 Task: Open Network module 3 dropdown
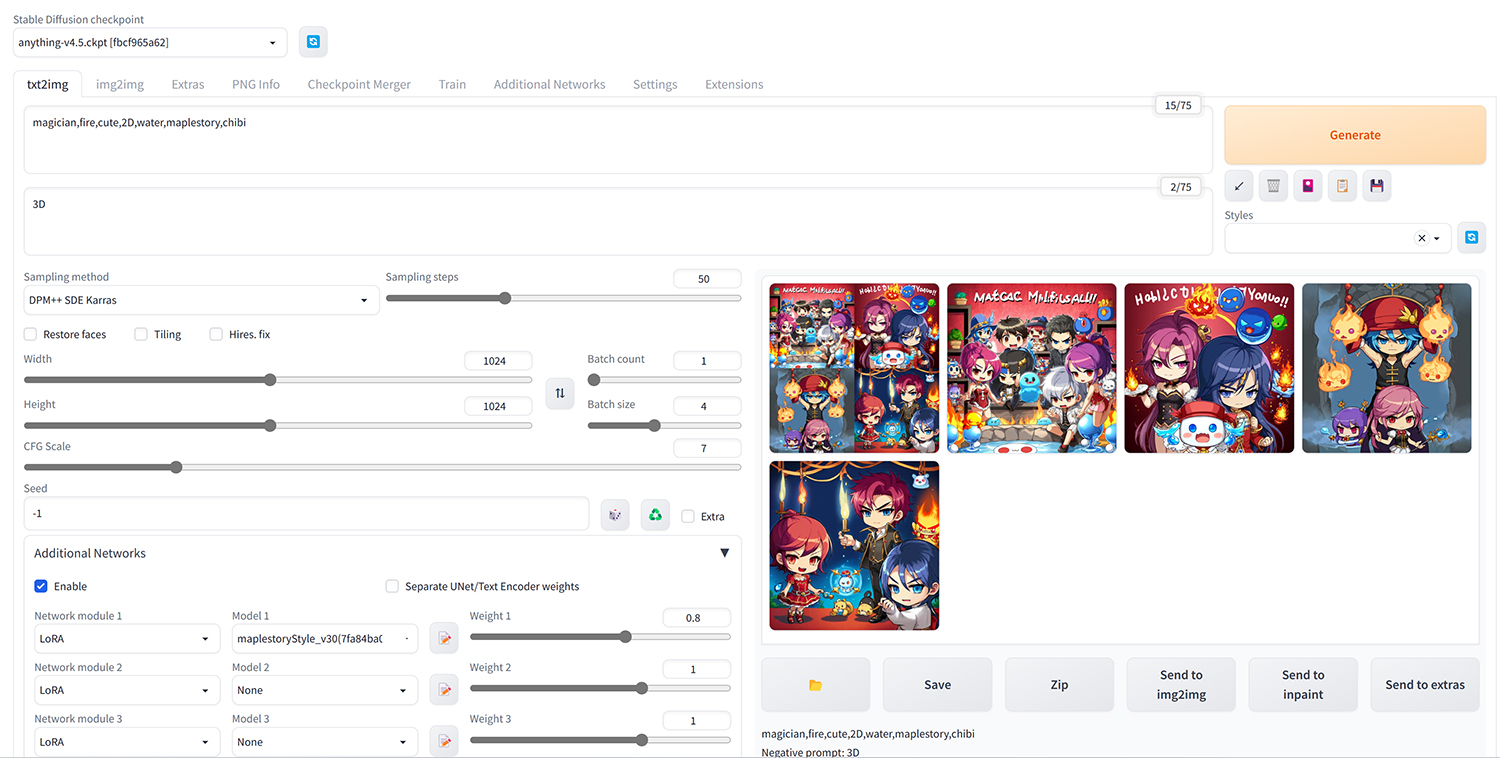point(127,742)
